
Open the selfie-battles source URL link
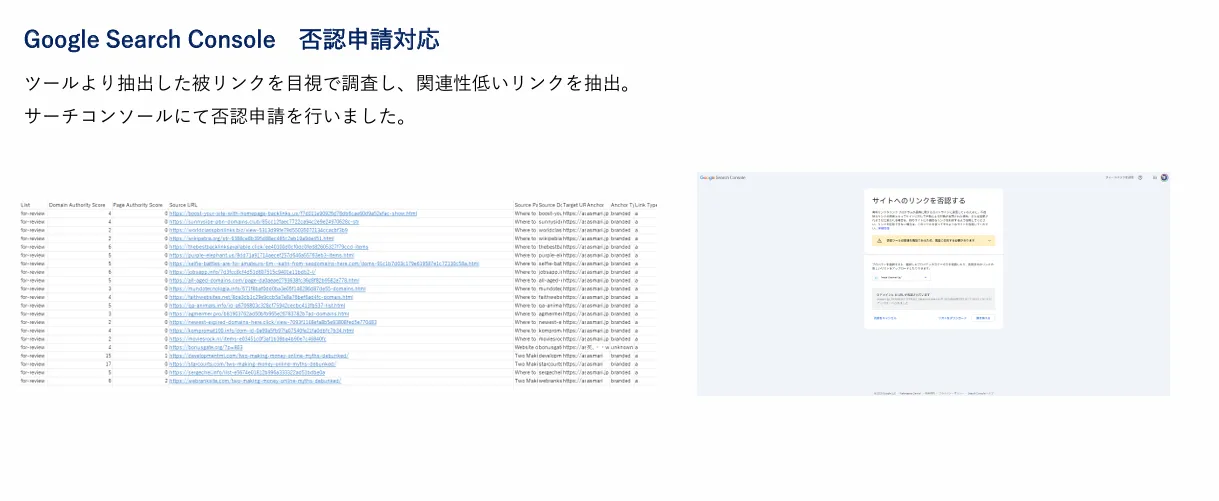tap(324, 263)
